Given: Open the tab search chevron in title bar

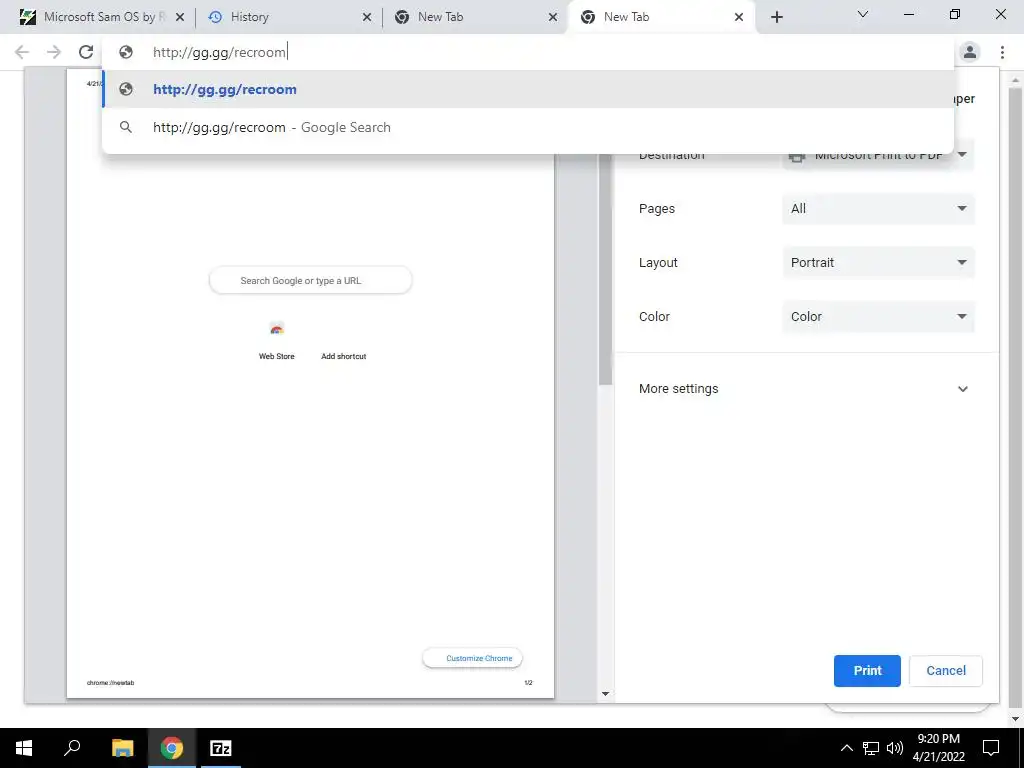Looking at the screenshot, I should click(x=863, y=14).
